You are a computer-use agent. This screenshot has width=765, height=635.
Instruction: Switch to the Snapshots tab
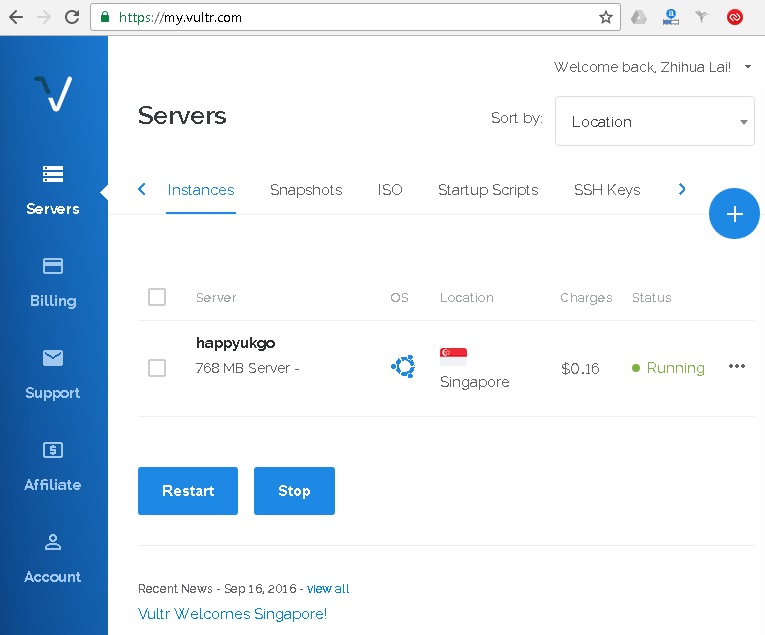coord(306,190)
